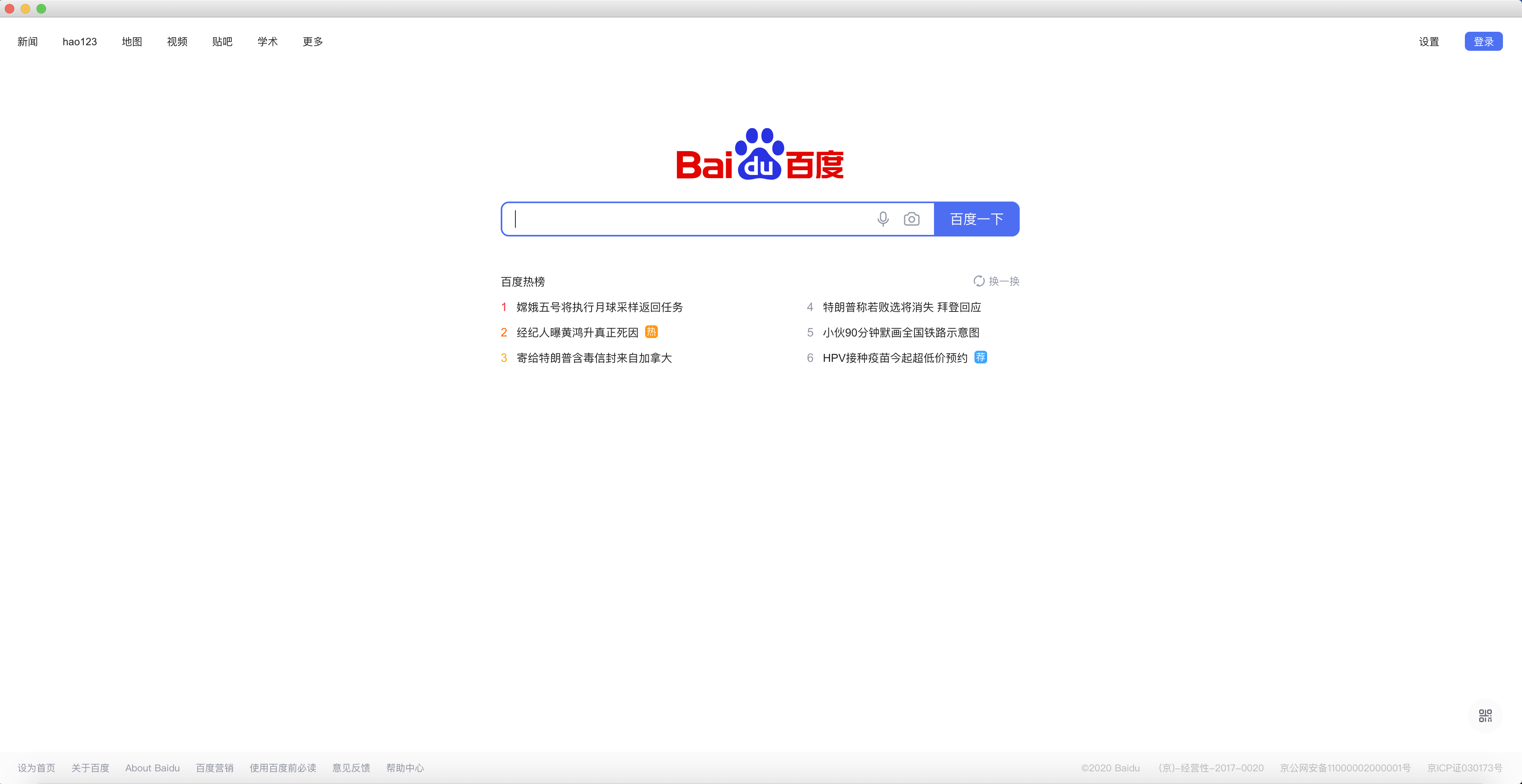1522x784 pixels.
Task: Click 设为首页 in the footer
Action: pos(36,767)
